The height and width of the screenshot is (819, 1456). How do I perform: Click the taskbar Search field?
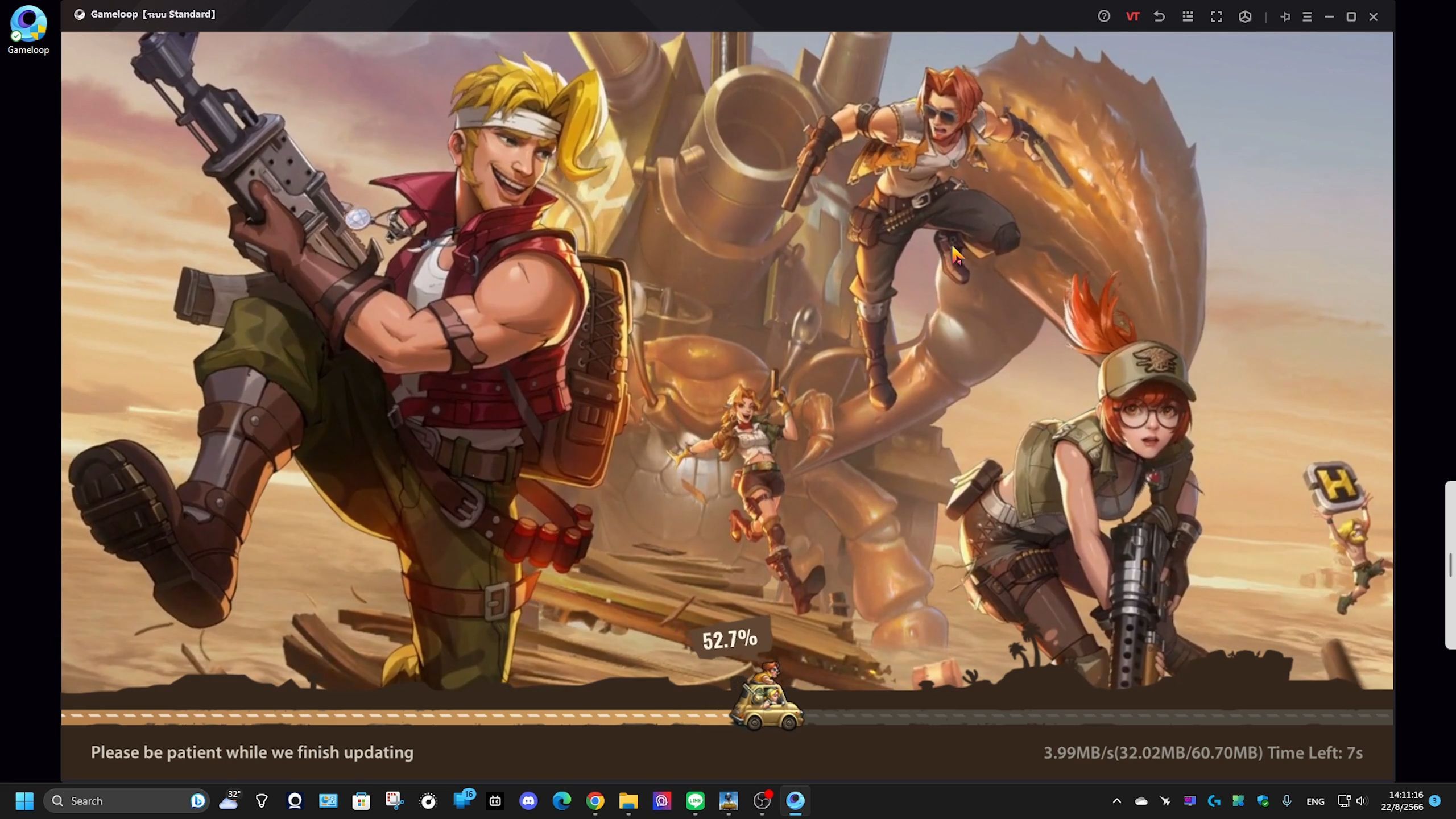point(126,801)
